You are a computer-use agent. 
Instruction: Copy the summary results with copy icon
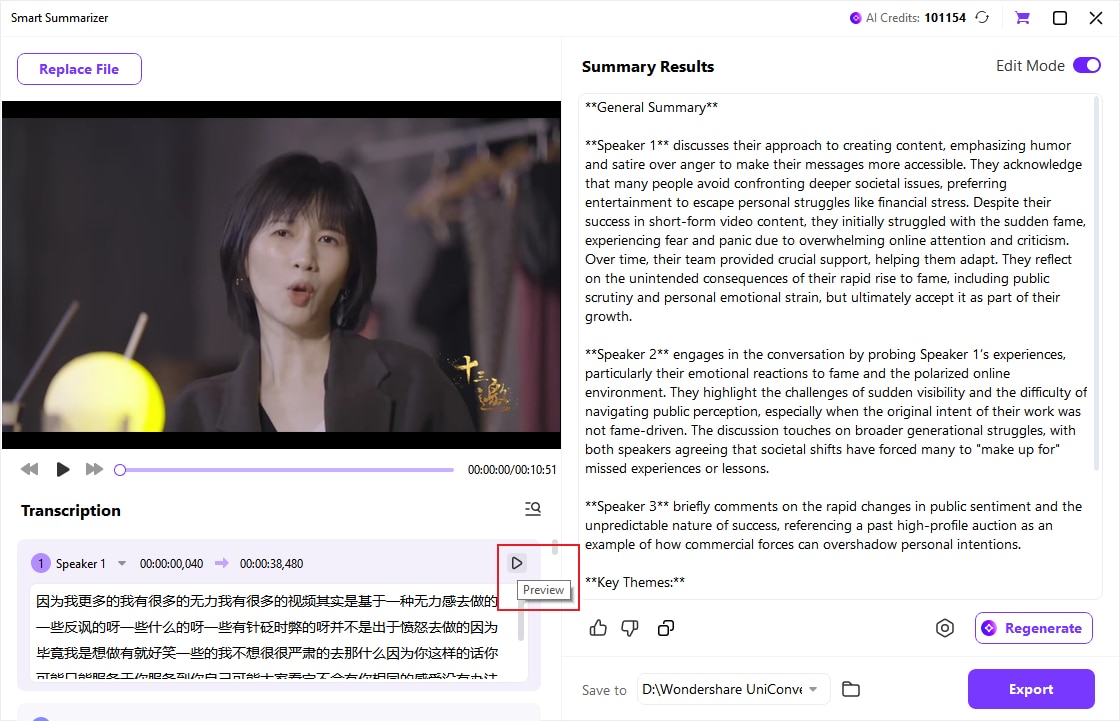pyautogui.click(x=665, y=628)
